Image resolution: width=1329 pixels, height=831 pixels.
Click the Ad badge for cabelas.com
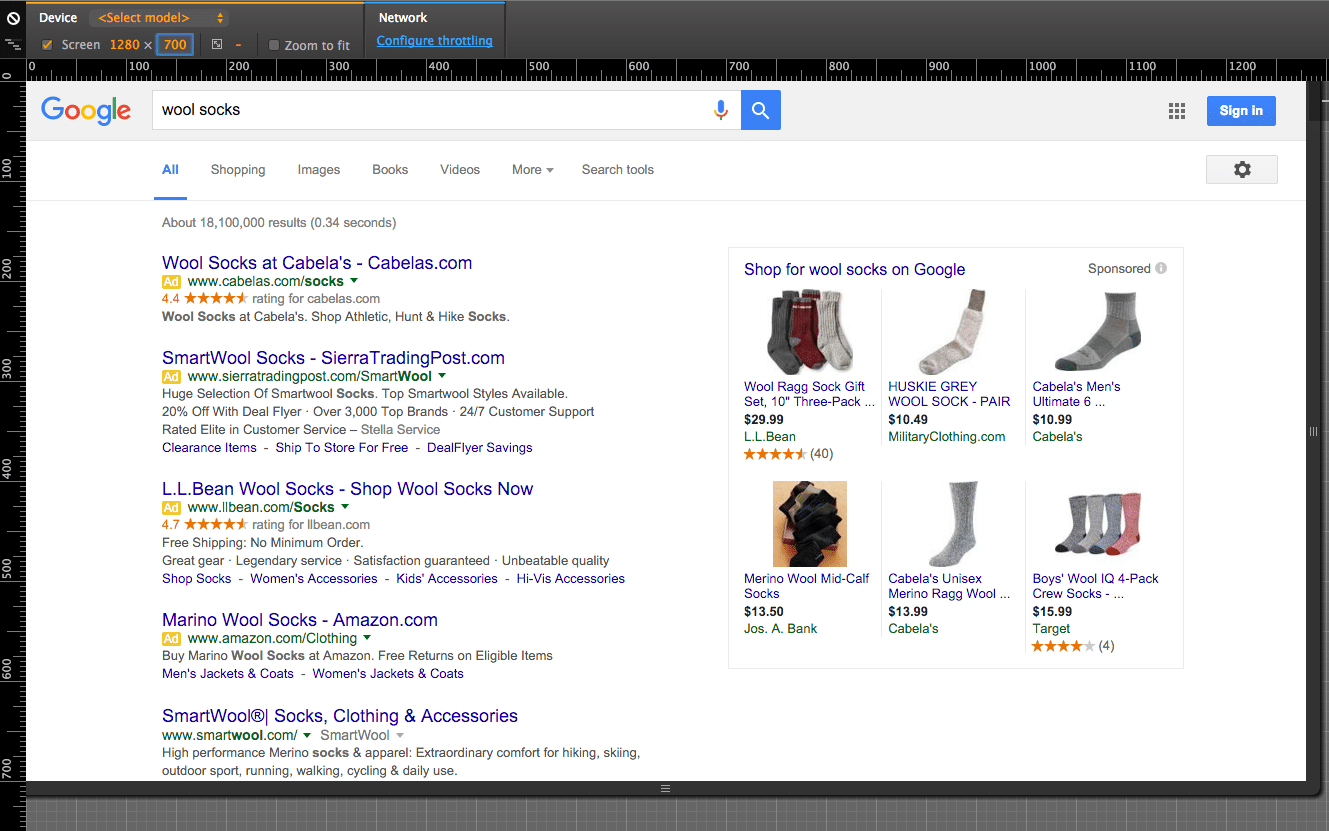click(171, 282)
